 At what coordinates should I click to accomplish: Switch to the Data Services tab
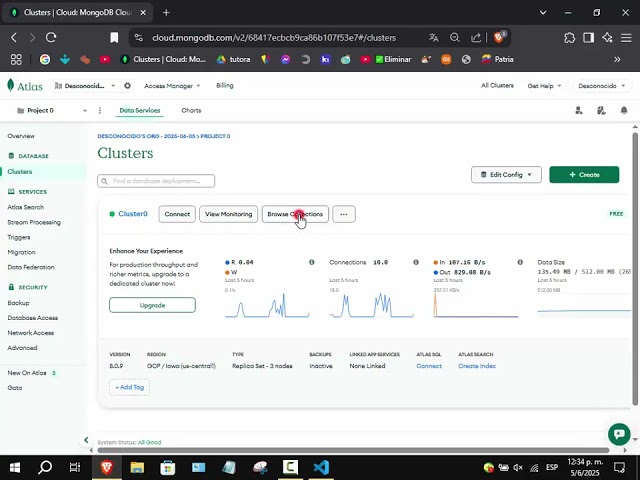[140, 111]
